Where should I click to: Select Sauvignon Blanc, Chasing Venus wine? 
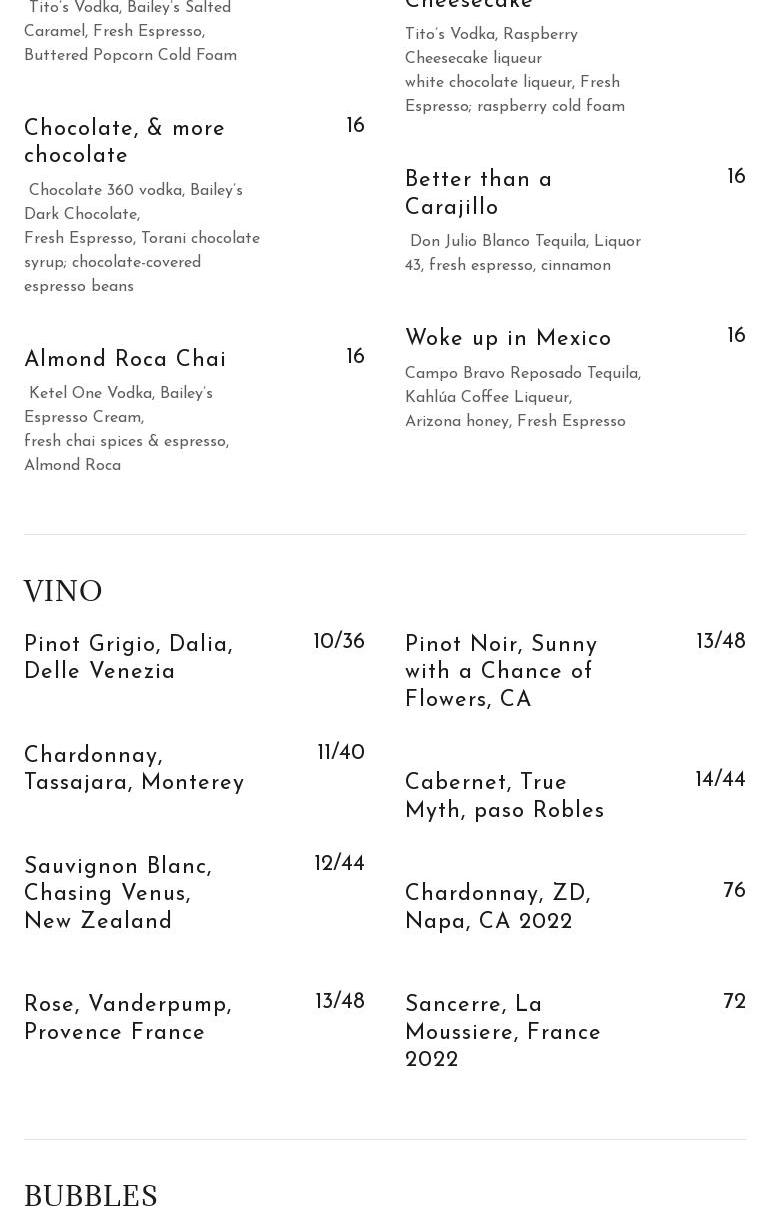click(118, 894)
